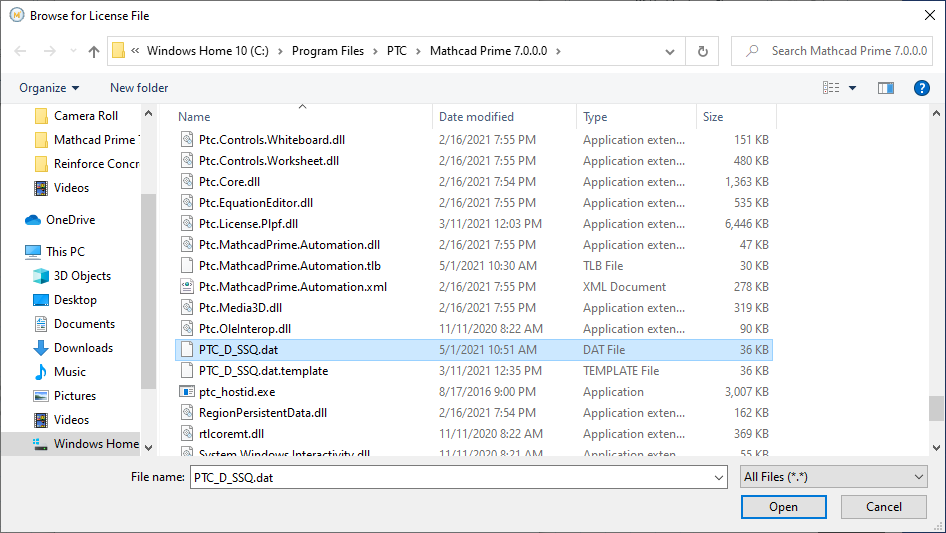Show the preview pane

tap(886, 88)
